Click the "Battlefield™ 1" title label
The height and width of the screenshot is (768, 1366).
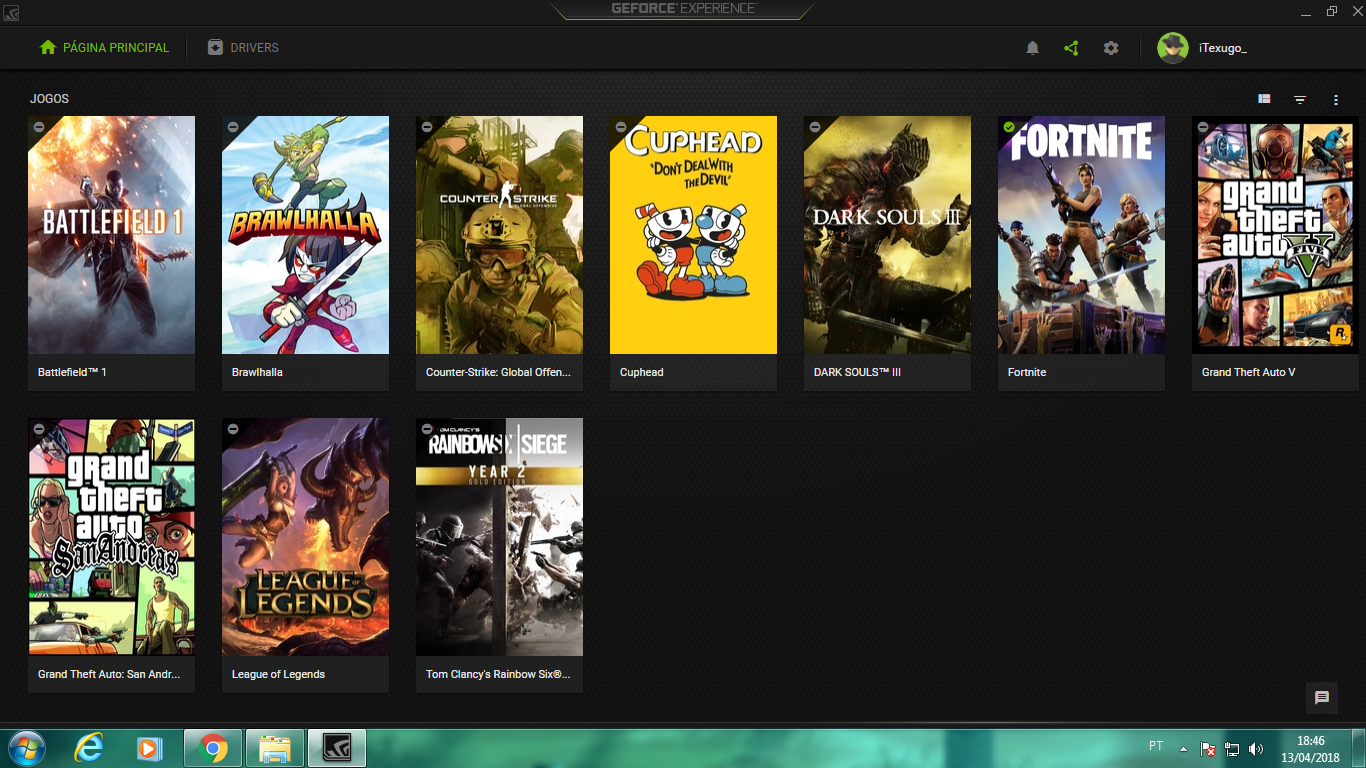tap(72, 372)
